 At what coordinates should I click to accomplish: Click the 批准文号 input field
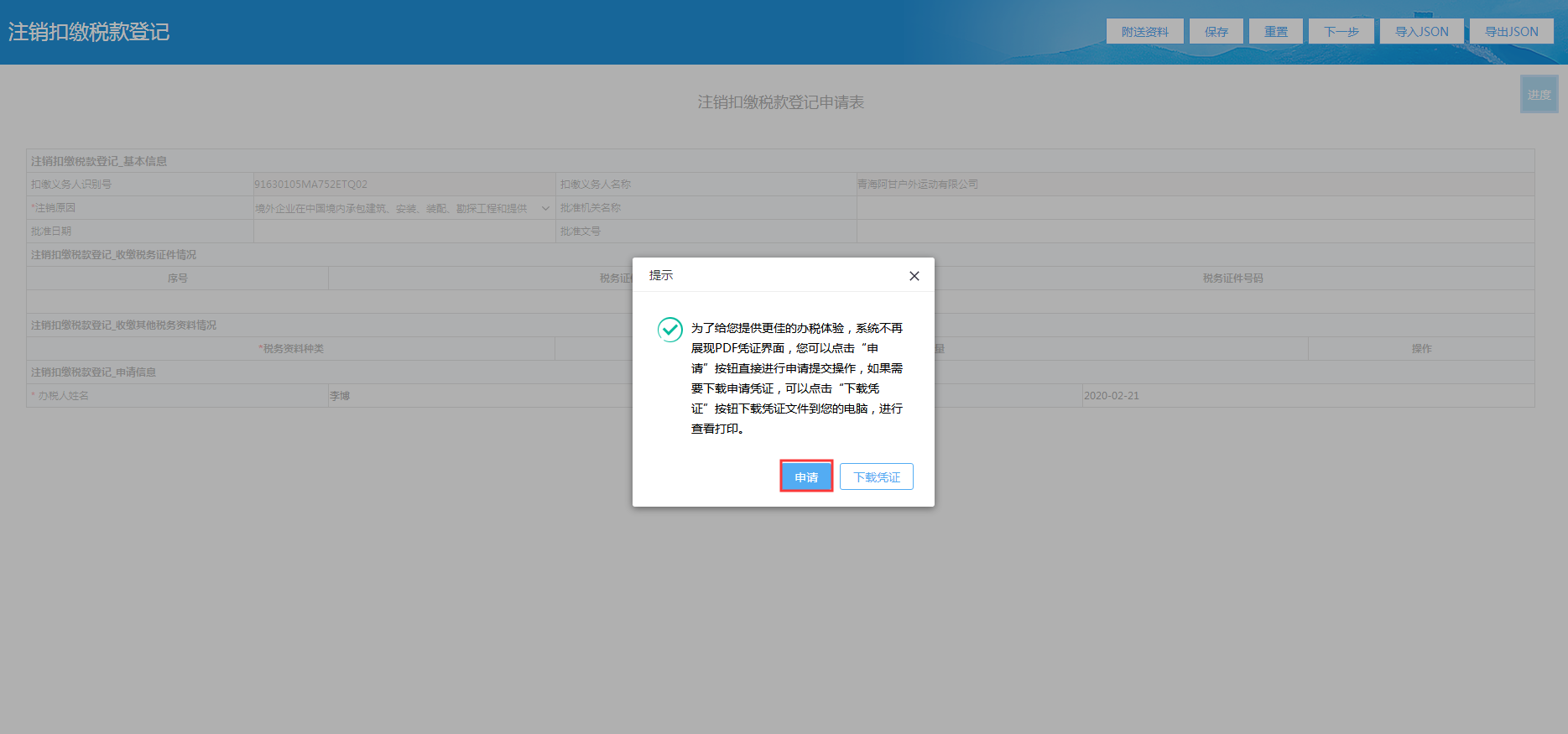pos(1196,232)
